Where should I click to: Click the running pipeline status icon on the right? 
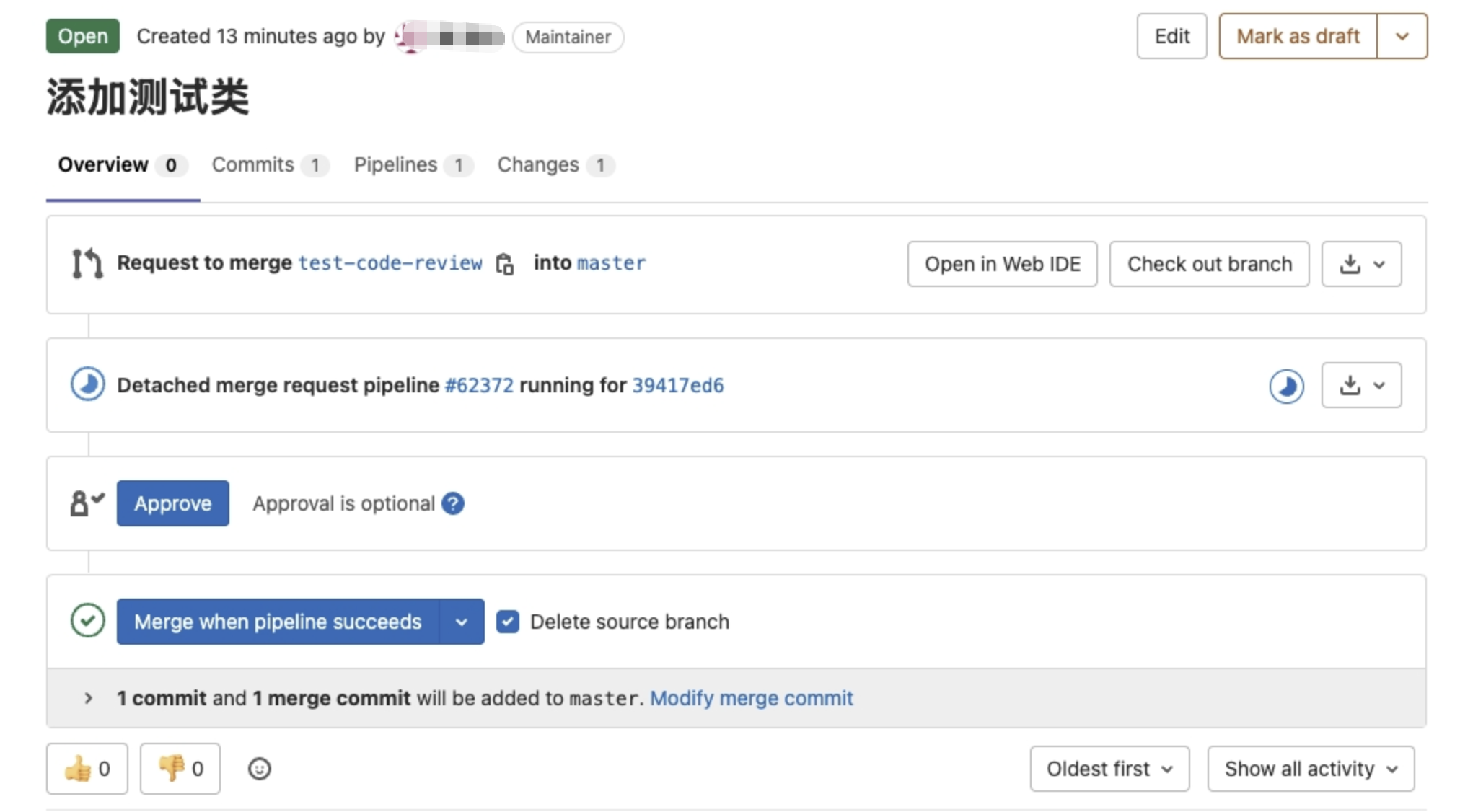1286,386
